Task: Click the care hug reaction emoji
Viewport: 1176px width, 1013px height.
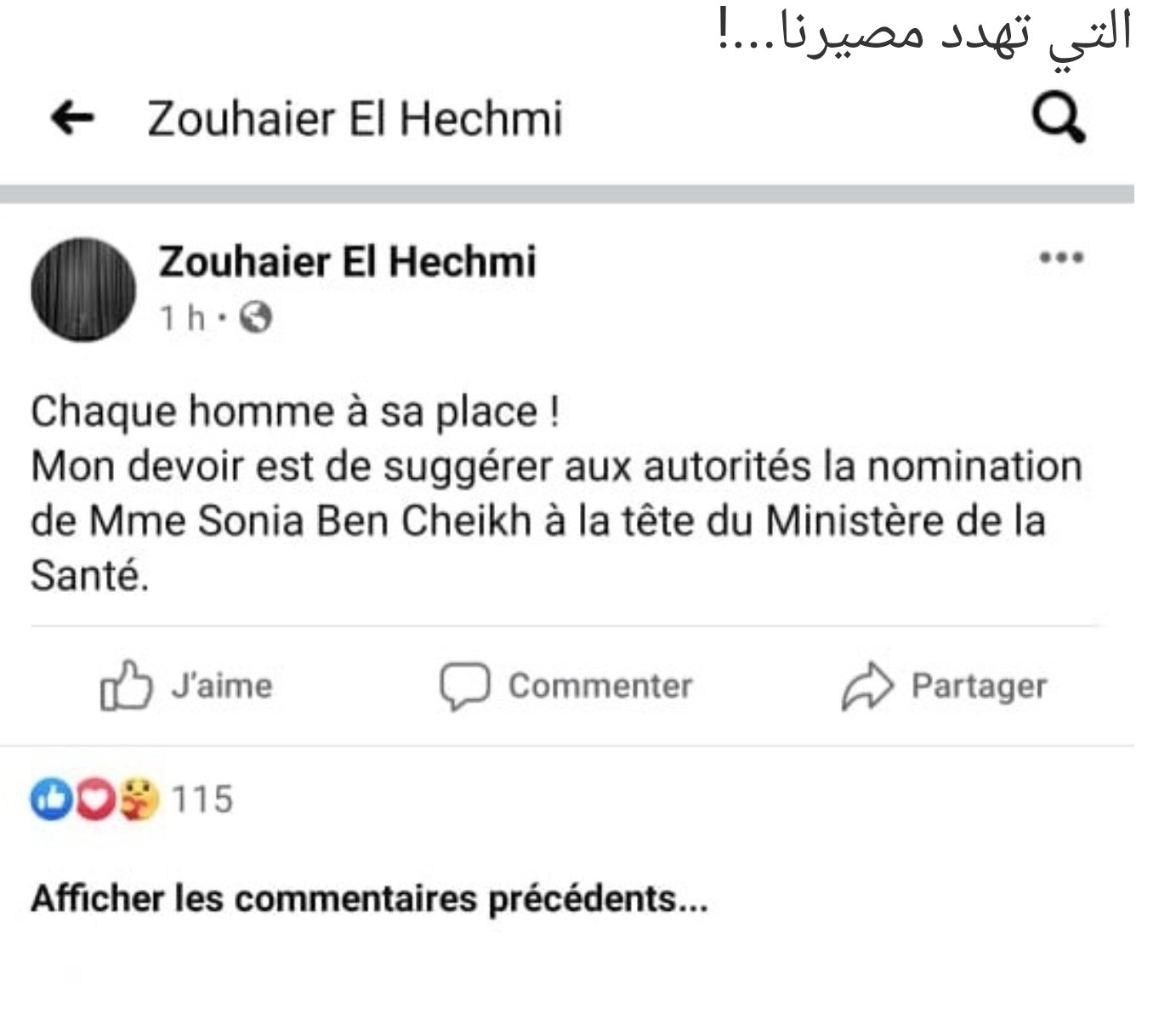Action: coord(139,800)
